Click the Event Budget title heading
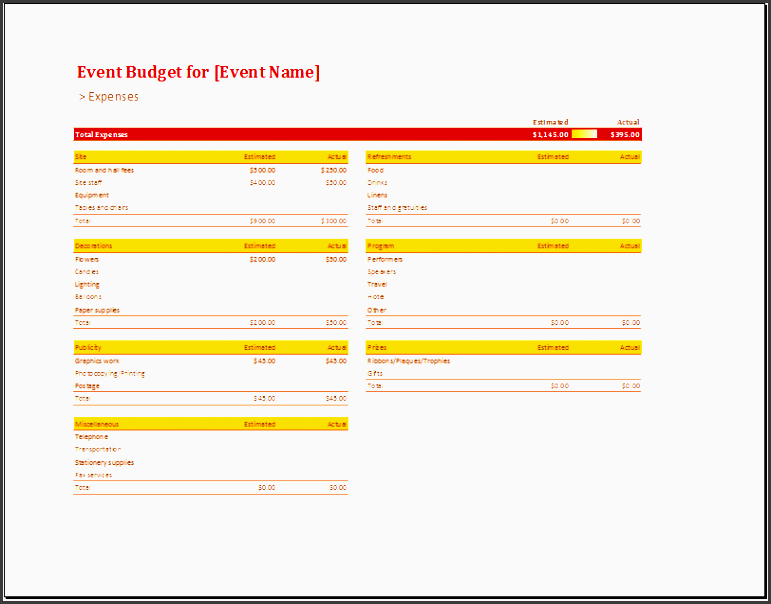771x604 pixels. 198,72
